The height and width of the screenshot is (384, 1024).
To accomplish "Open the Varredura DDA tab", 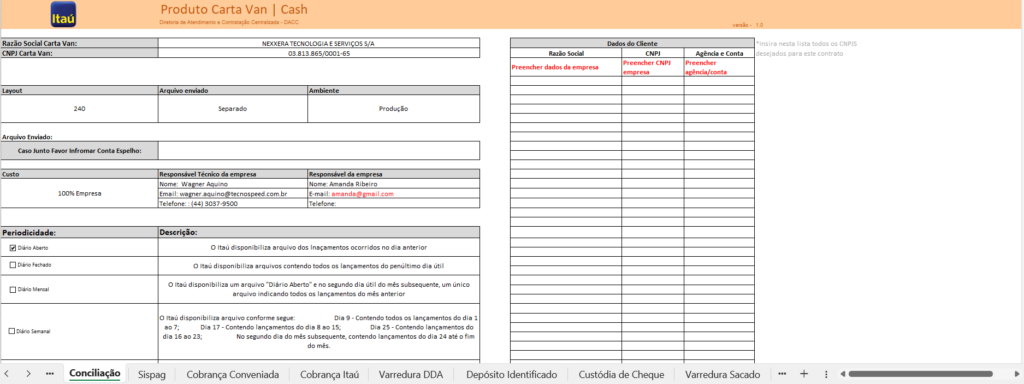I will (411, 374).
